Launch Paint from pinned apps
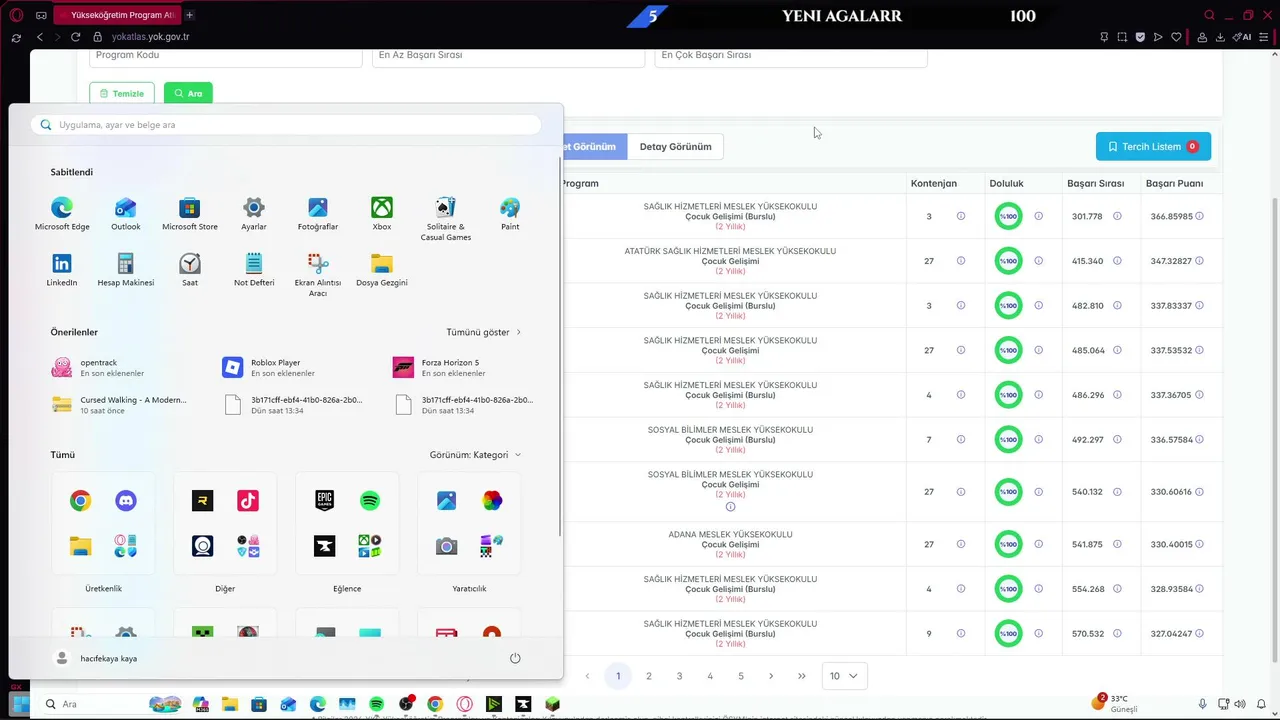This screenshot has width=1280, height=720. coord(510,214)
